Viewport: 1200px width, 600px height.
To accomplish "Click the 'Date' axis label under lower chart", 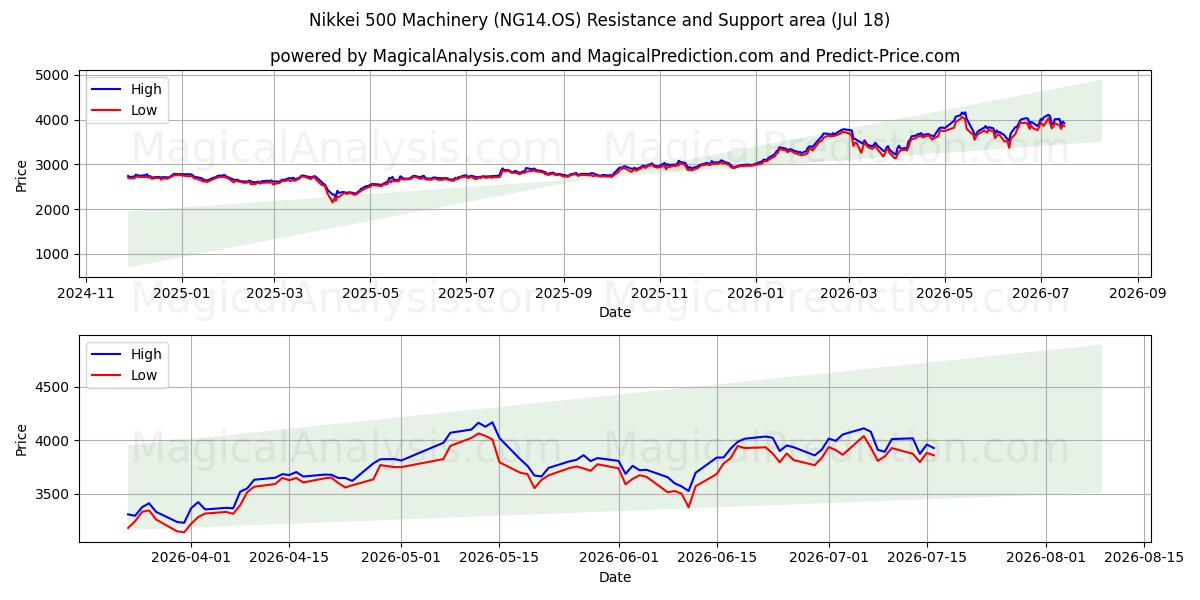I will point(615,577).
